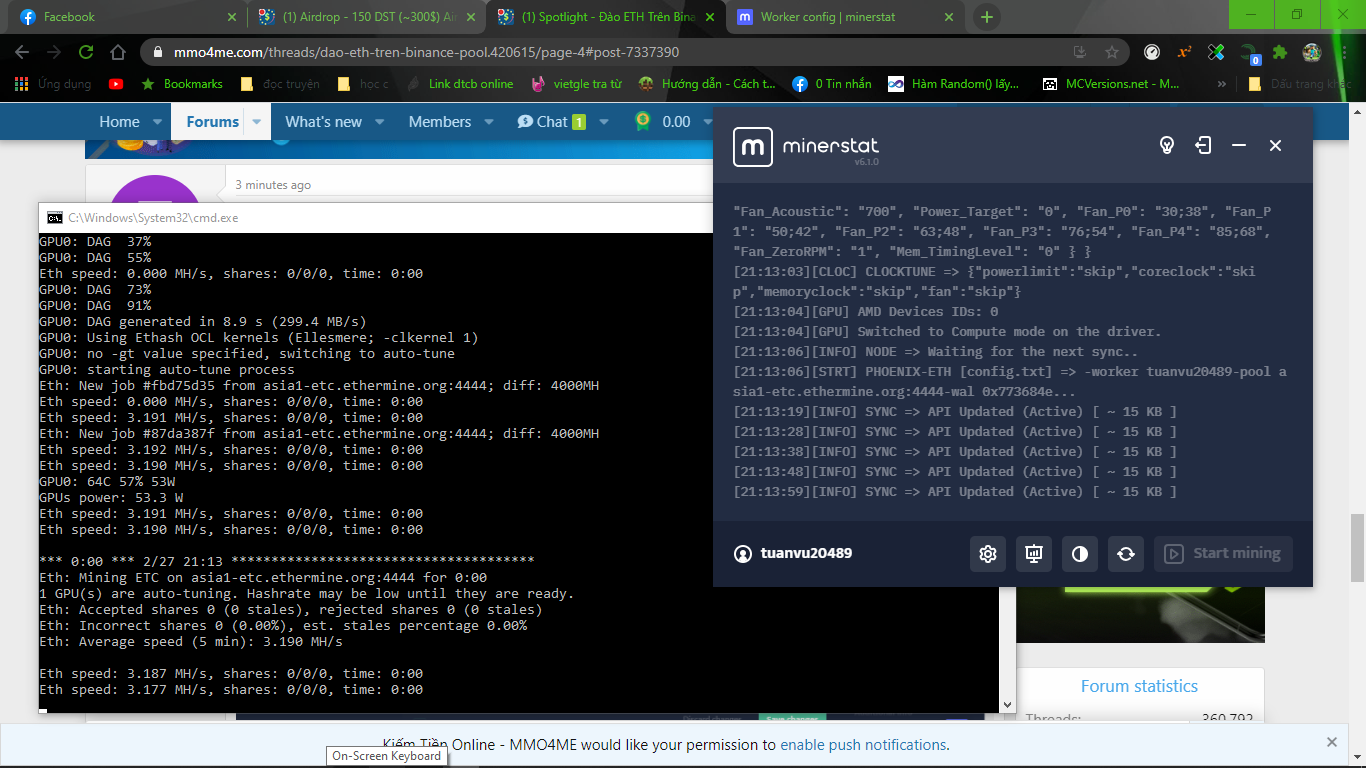Open the Hàm Random() bookmark
The image size is (1366, 768).
[x=956, y=84]
